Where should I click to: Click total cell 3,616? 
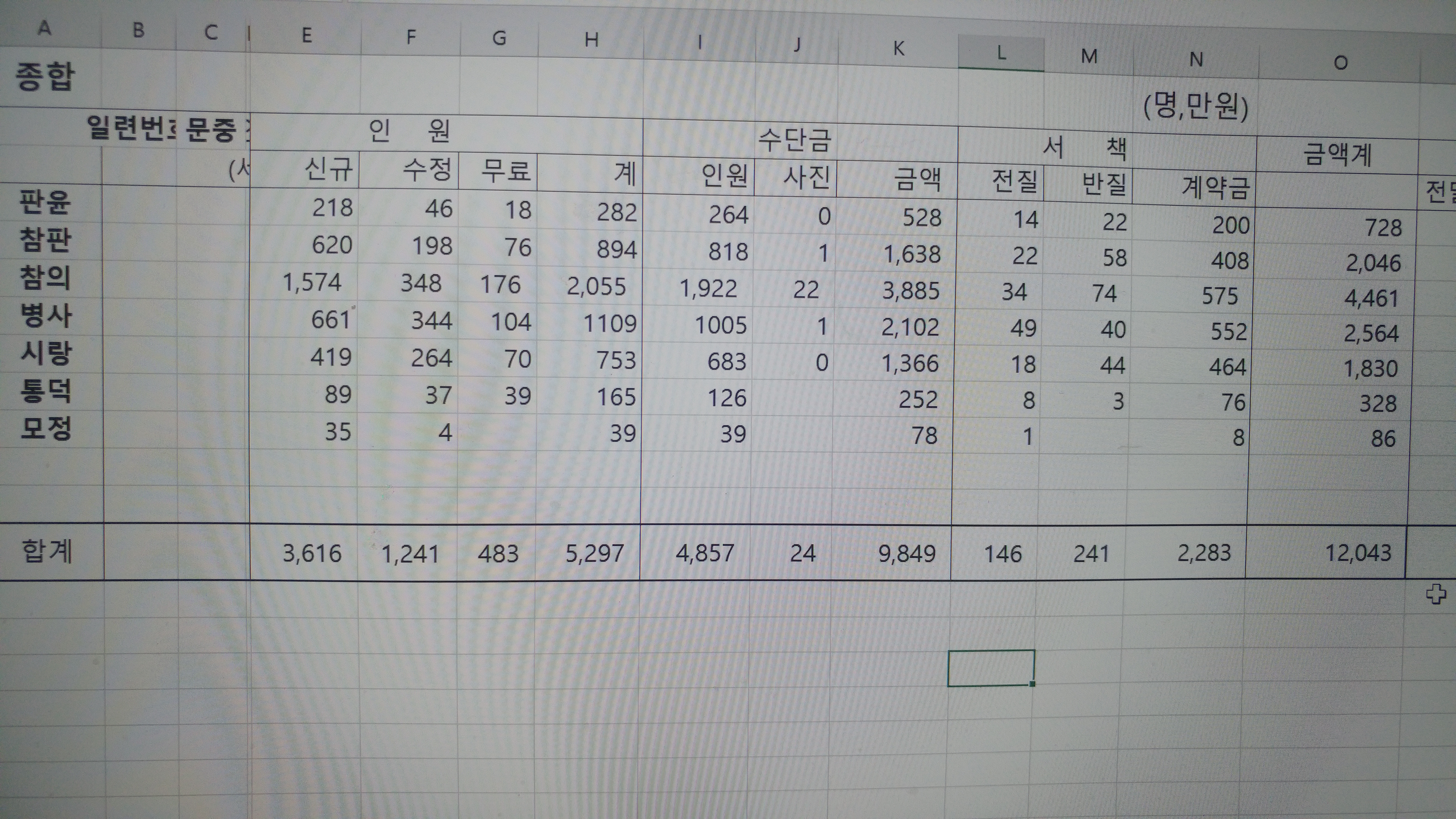(312, 553)
